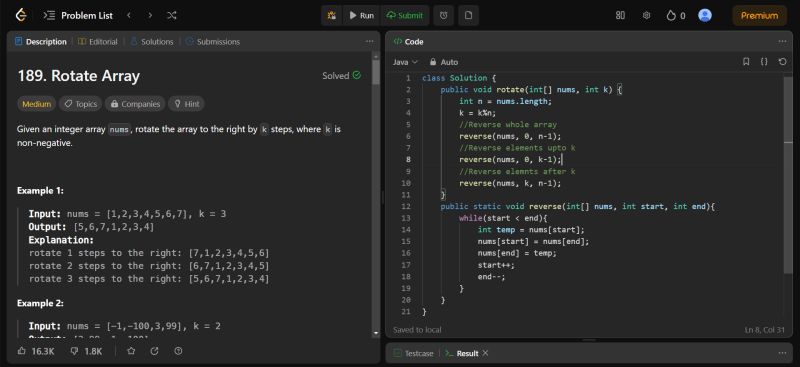800x367 pixels.
Task: Toggle the Auto lock setting
Action: pyautogui.click(x=443, y=62)
